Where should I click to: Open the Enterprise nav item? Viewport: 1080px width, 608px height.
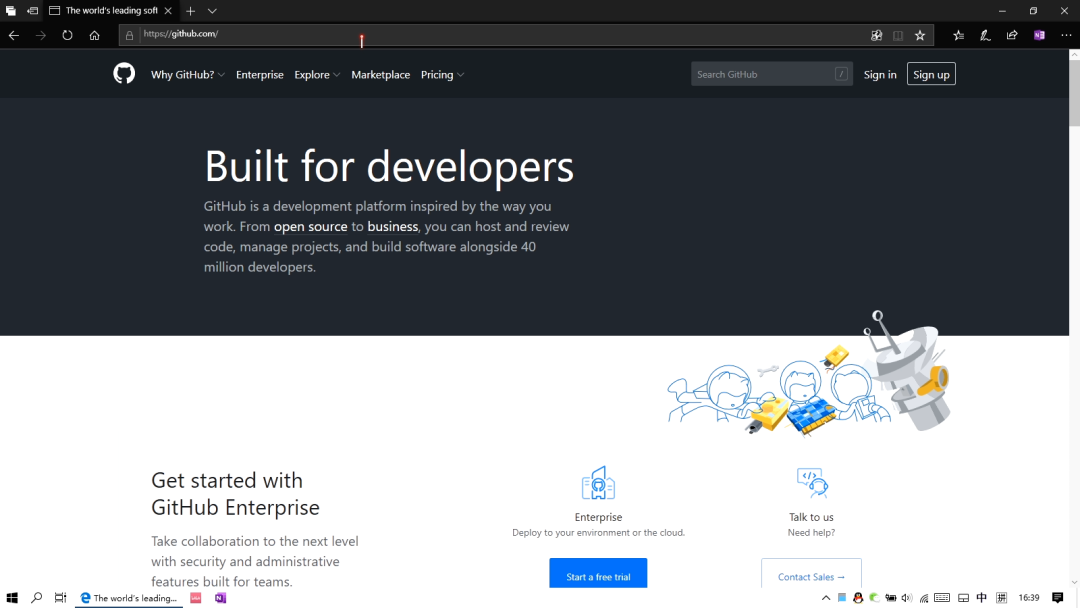coord(260,74)
